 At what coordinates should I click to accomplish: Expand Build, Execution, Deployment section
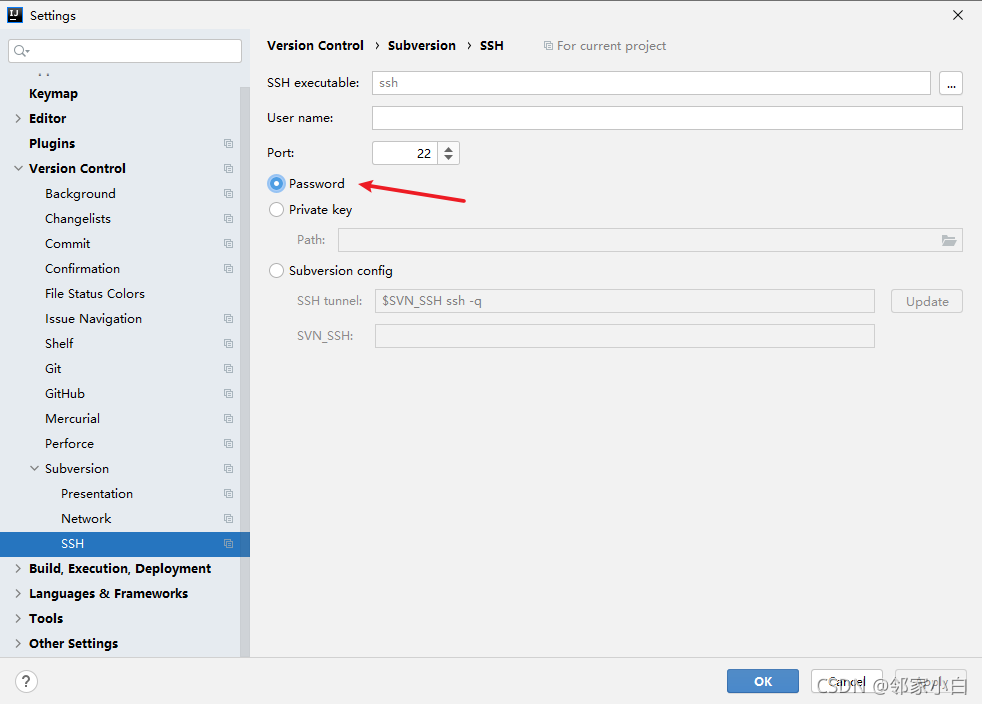pyautogui.click(x=18, y=569)
